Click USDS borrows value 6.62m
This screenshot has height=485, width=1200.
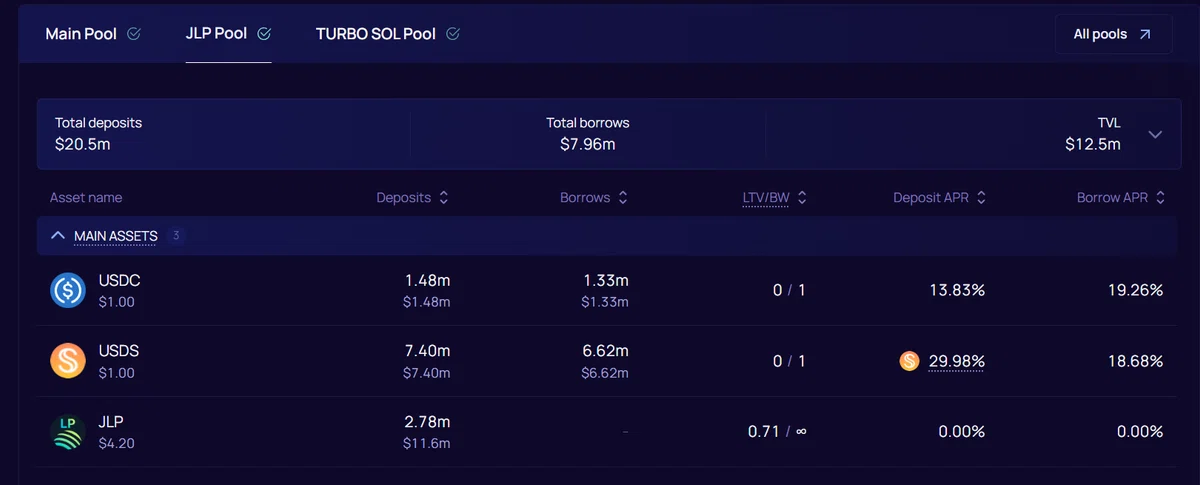(605, 351)
